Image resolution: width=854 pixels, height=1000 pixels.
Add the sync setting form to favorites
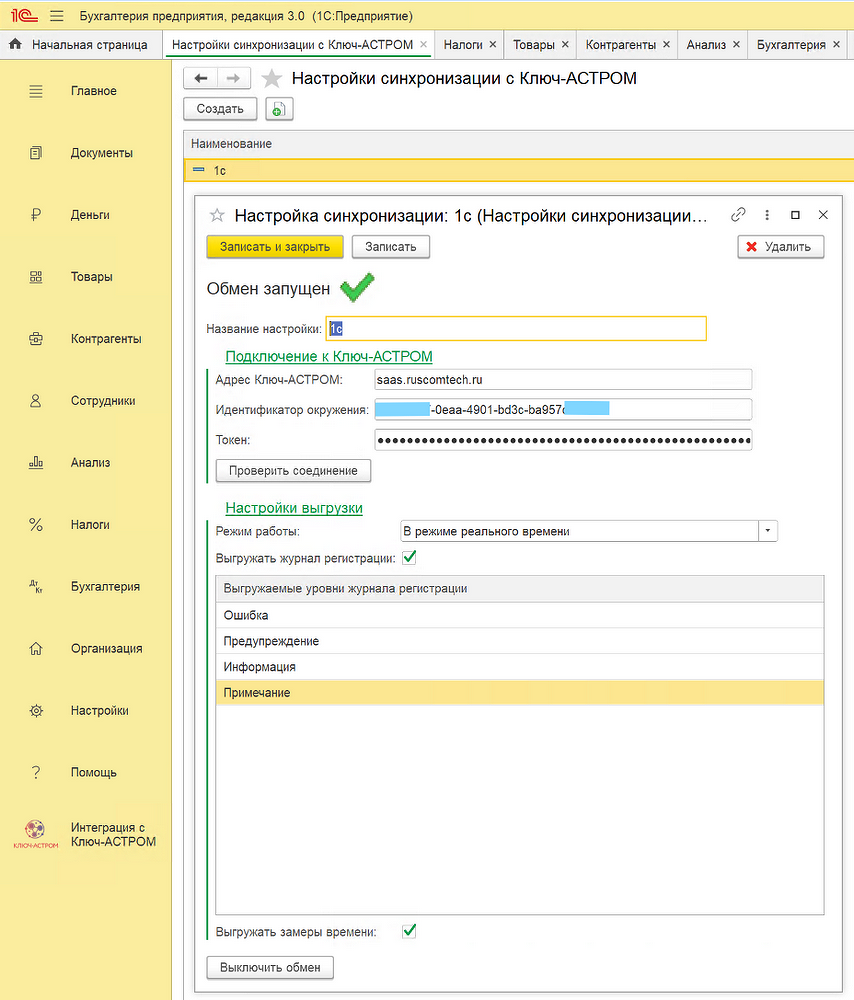[217, 216]
